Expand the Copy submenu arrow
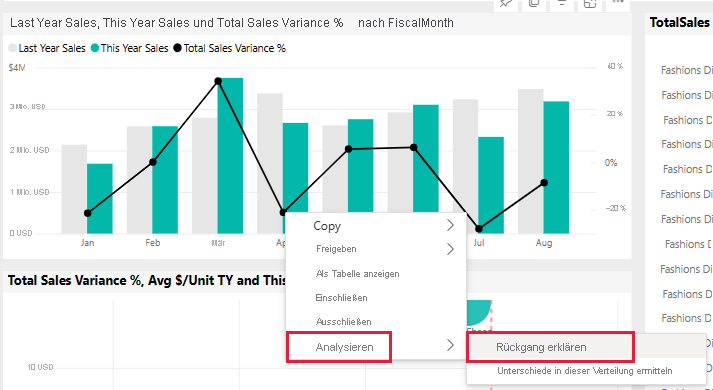Screen dimensions: 713x390 coord(450,225)
